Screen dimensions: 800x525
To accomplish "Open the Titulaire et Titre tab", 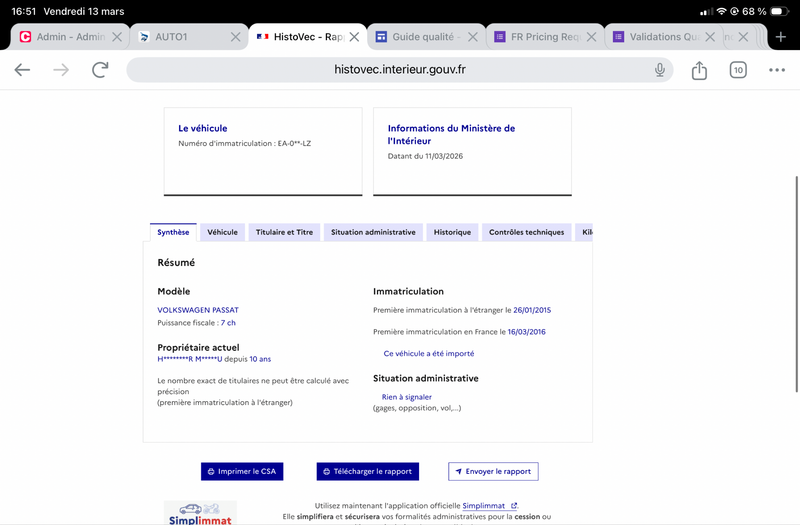I will [x=284, y=232].
